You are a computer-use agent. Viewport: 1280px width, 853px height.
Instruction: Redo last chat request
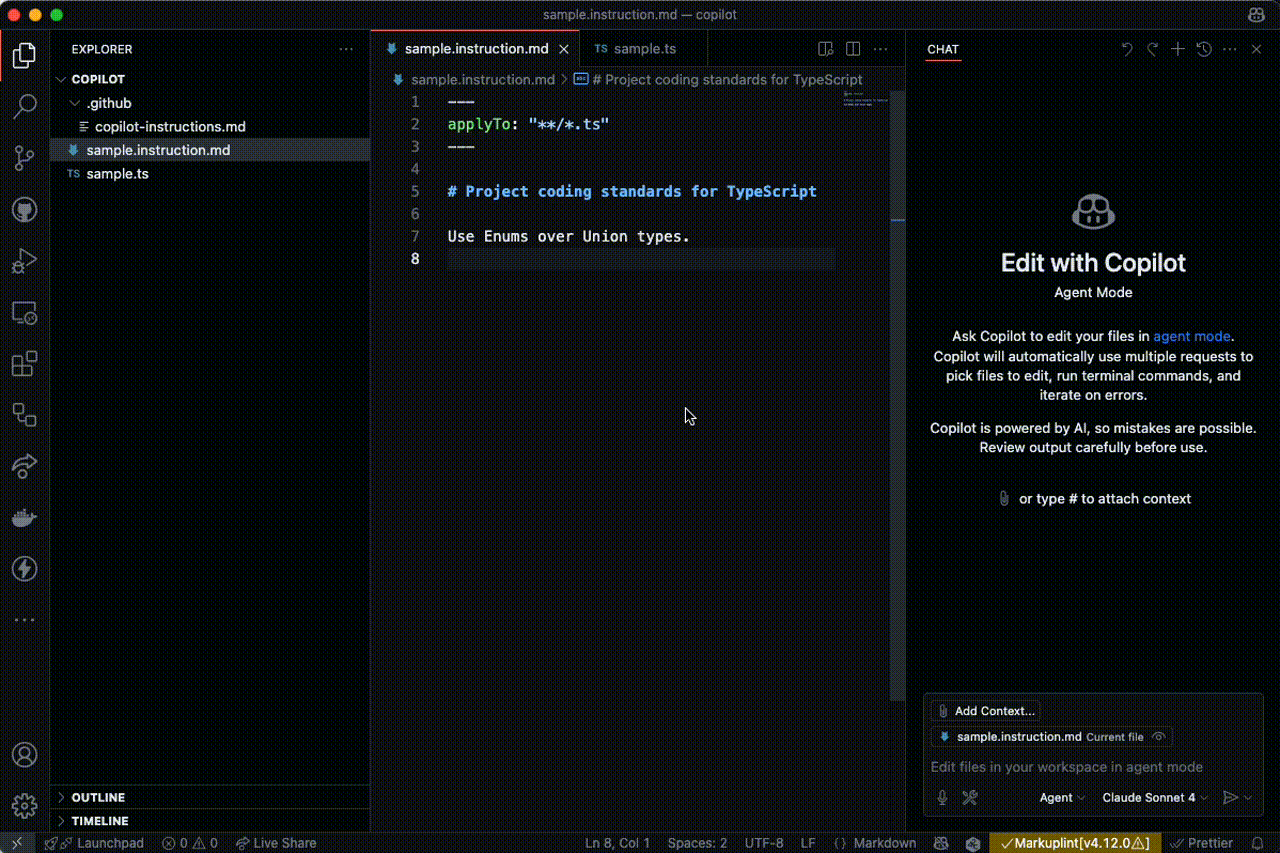click(x=1152, y=49)
